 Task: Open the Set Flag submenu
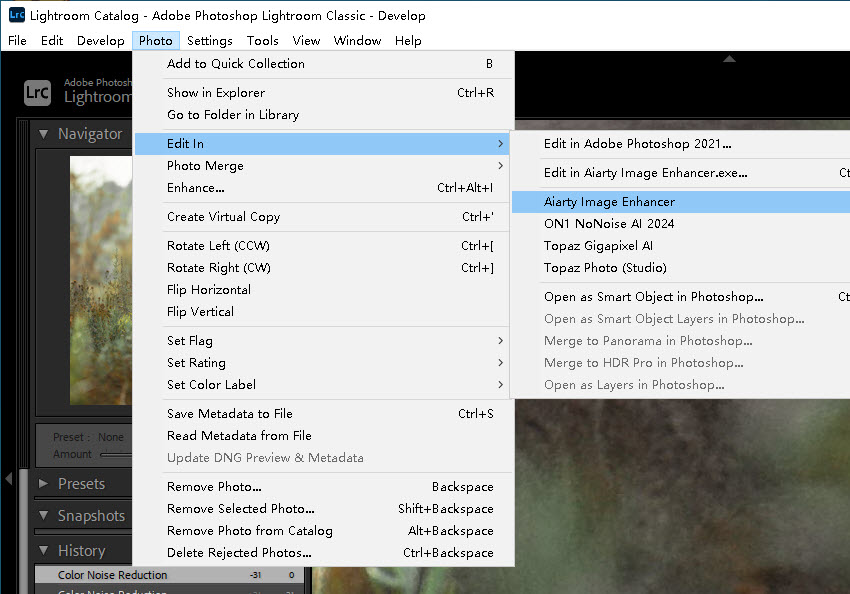pyautogui.click(x=322, y=341)
